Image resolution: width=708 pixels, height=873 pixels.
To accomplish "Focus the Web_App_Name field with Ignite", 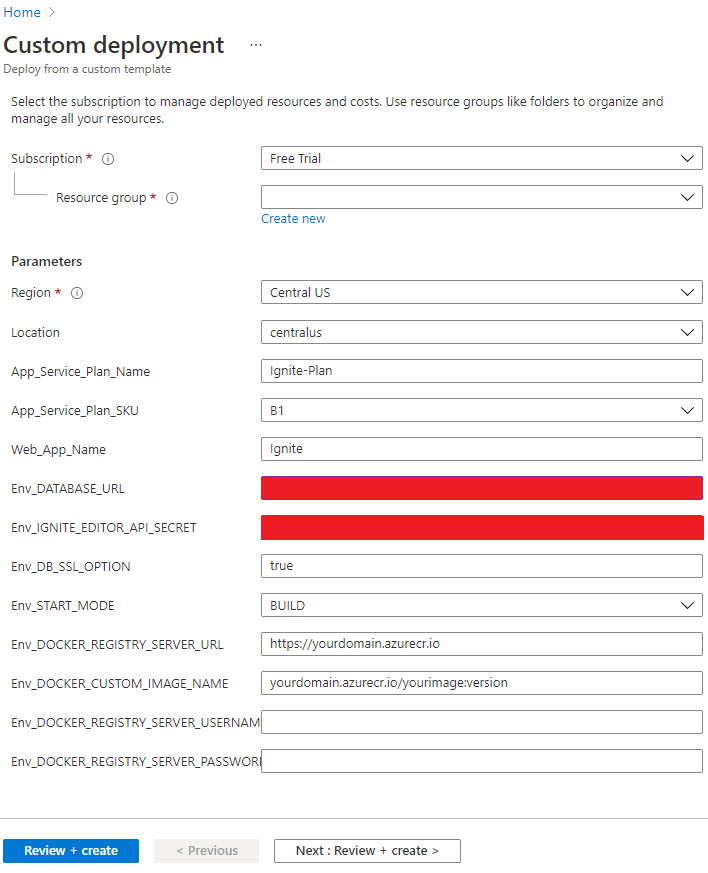I will [x=481, y=449].
